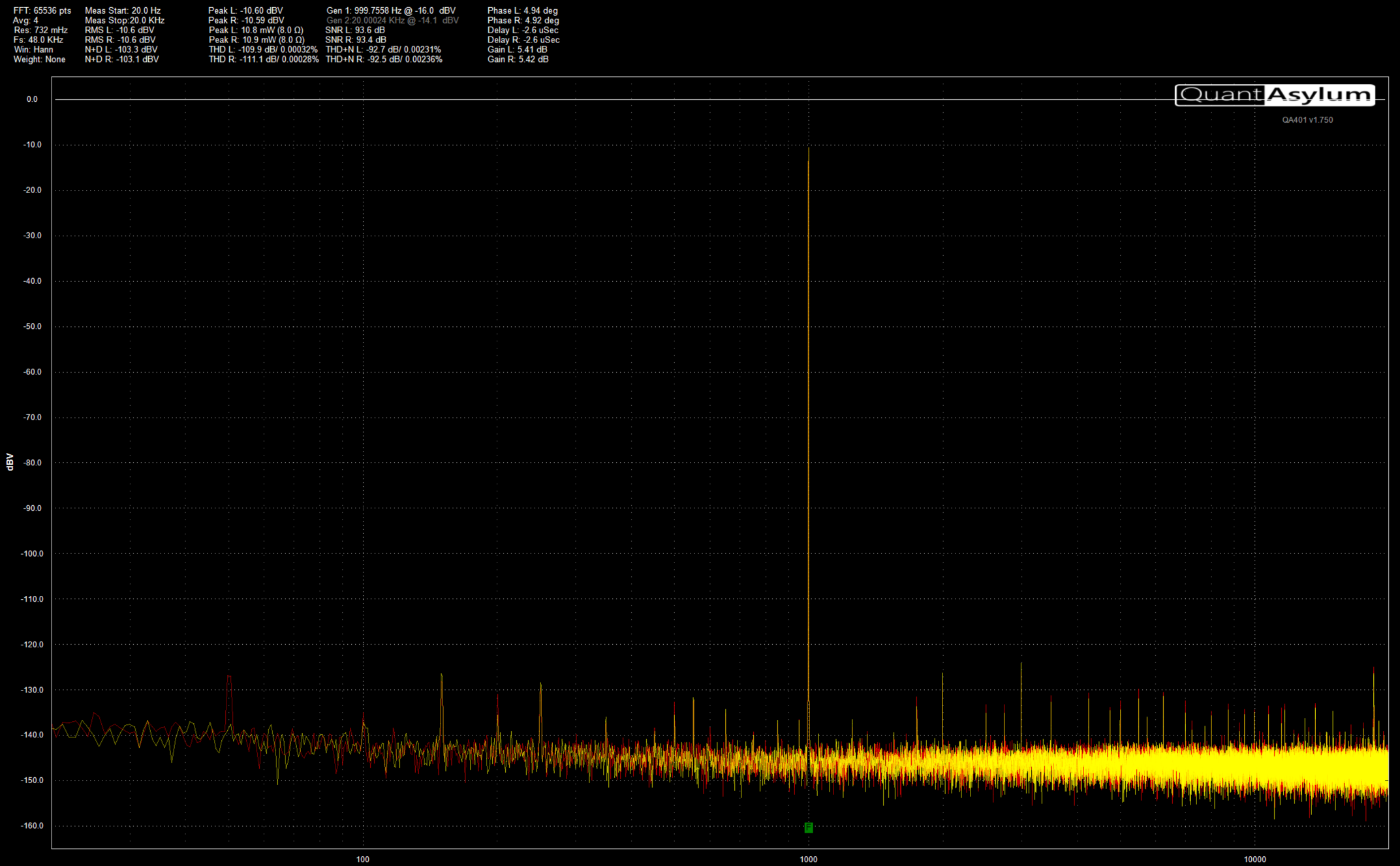Image resolution: width=1400 pixels, height=866 pixels.
Task: Select 'Peak L: -10.60 dBV' measurement
Action: [245, 11]
